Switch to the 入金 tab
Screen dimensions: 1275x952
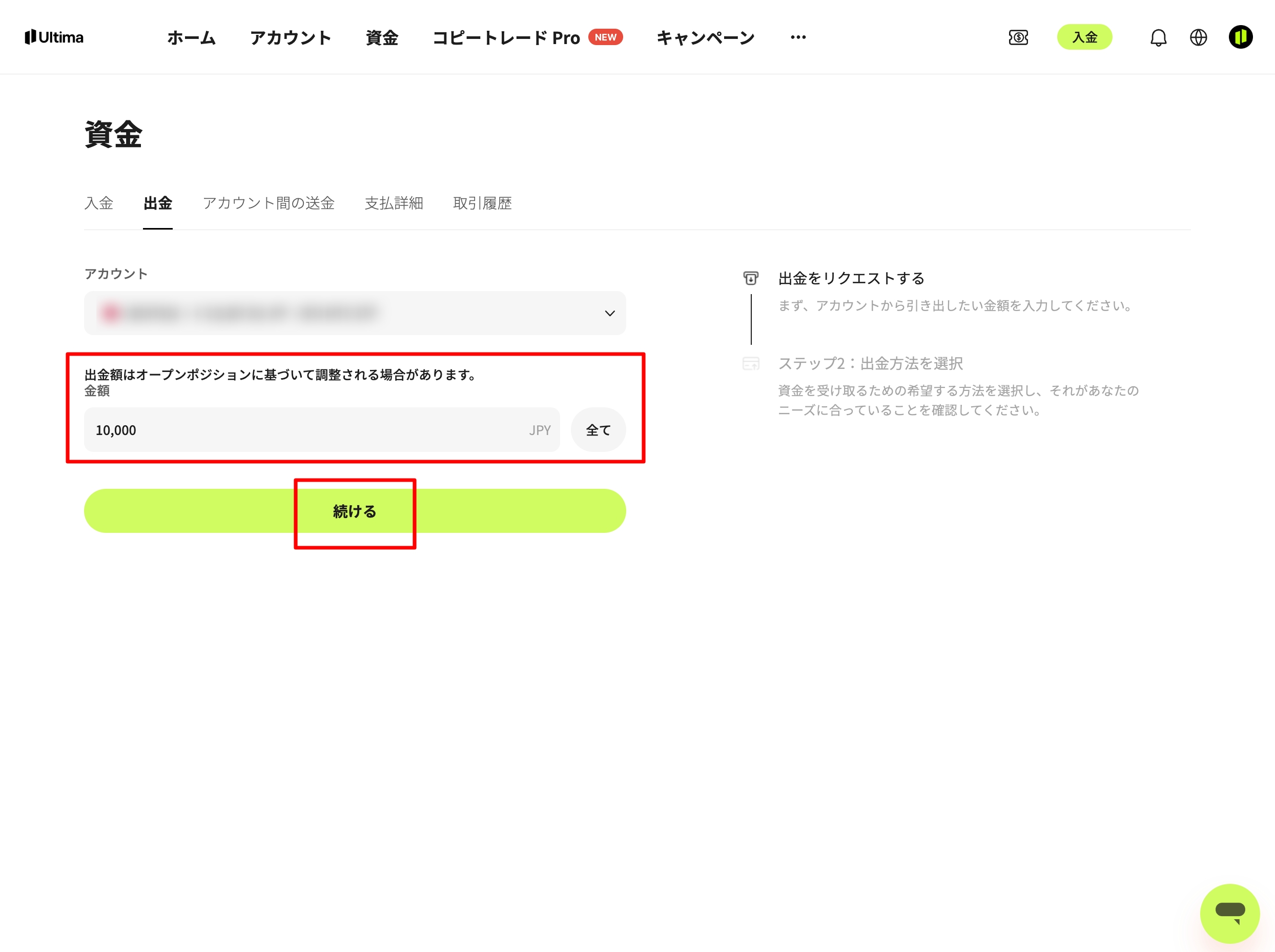pos(98,203)
